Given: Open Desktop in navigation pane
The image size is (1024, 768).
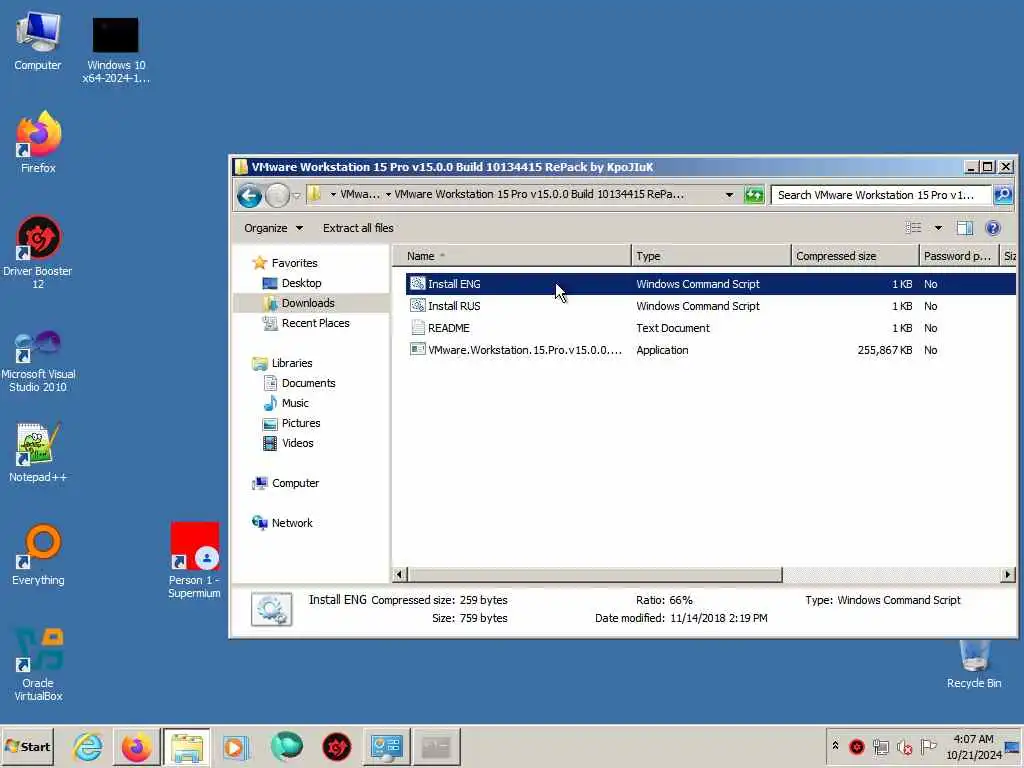Looking at the screenshot, I should tap(301, 283).
